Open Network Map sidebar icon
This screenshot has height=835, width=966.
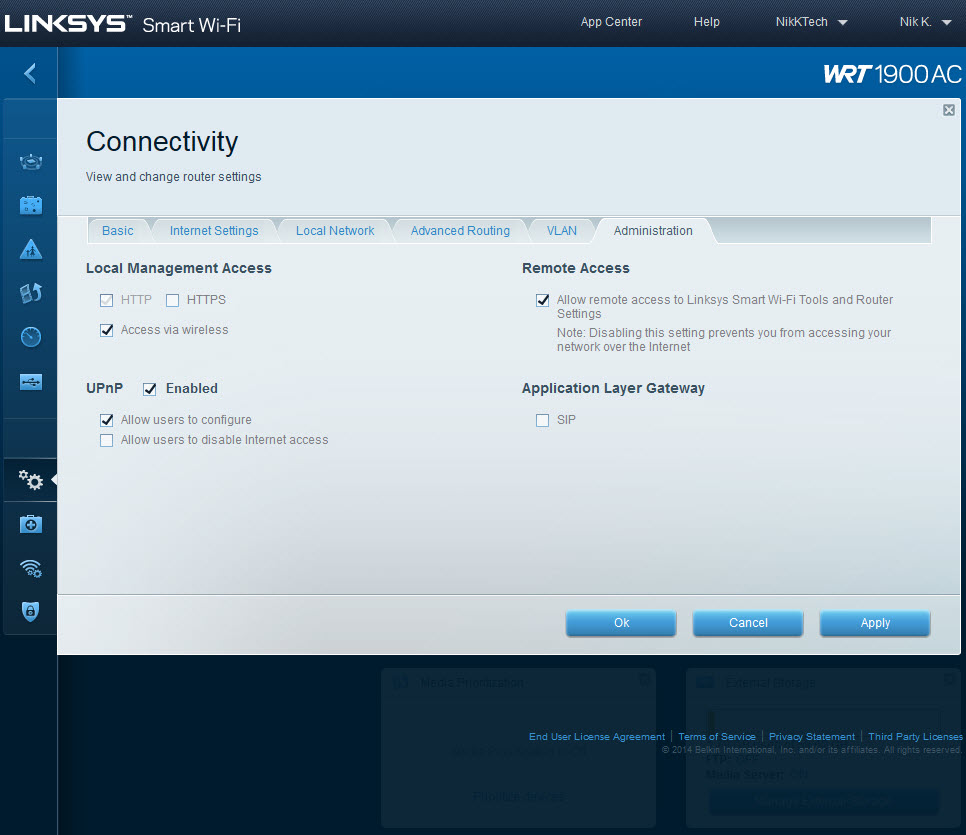(31, 162)
